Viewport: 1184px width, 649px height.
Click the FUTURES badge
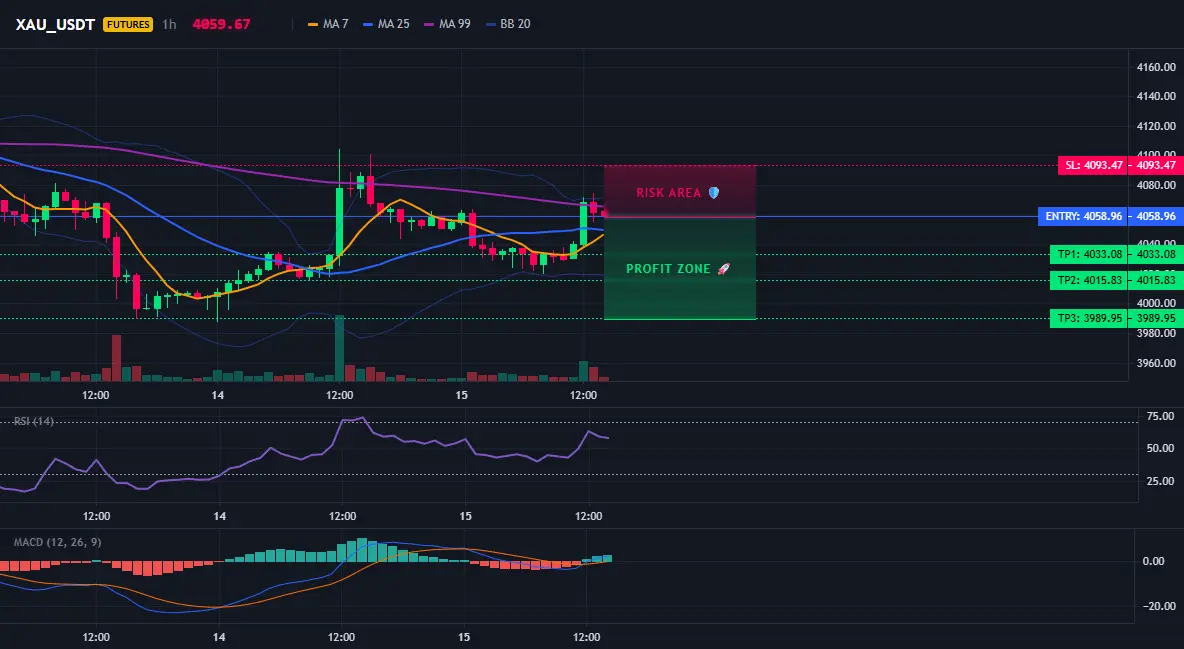click(128, 24)
